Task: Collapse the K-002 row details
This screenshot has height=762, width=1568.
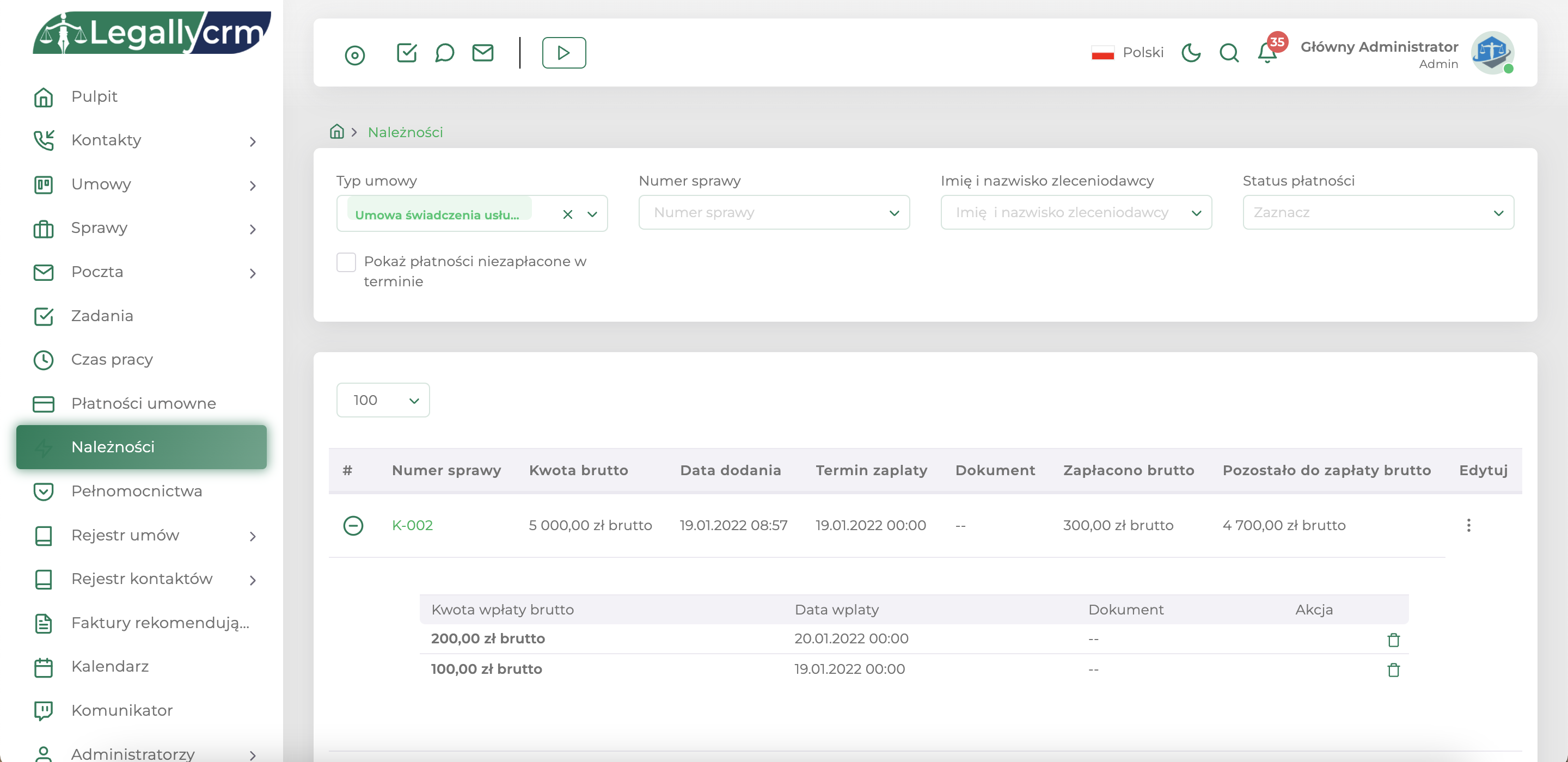Action: tap(353, 525)
